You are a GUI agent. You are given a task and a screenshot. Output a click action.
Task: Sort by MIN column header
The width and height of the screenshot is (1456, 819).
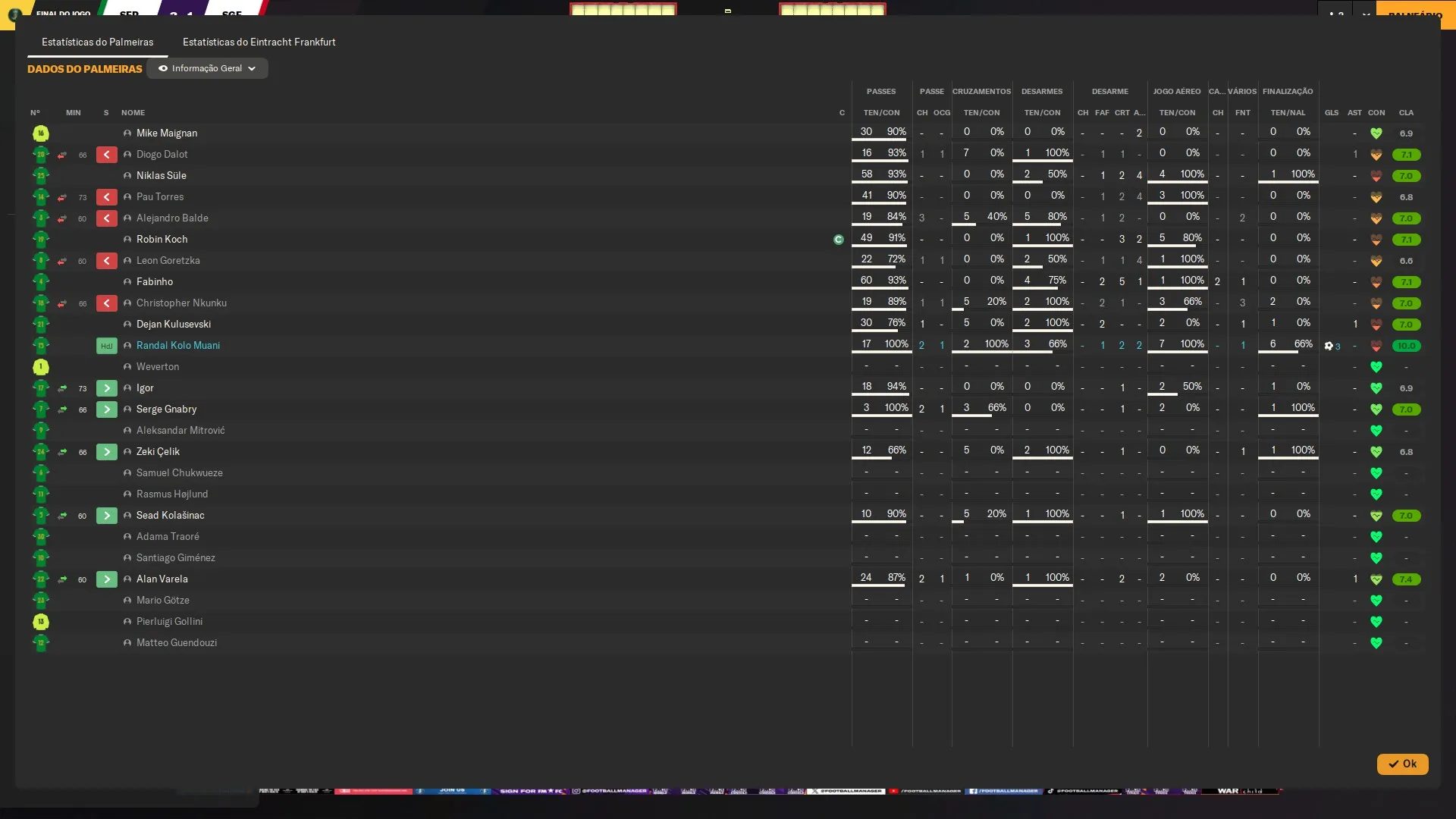click(73, 112)
